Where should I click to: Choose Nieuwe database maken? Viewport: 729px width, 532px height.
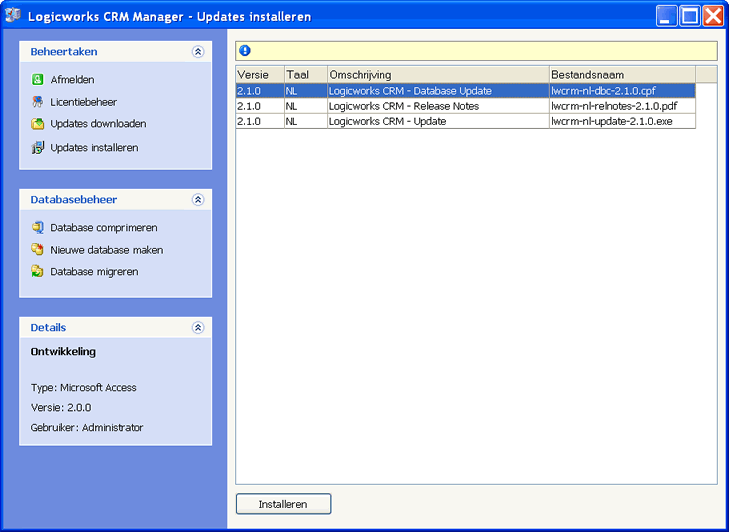tap(107, 250)
